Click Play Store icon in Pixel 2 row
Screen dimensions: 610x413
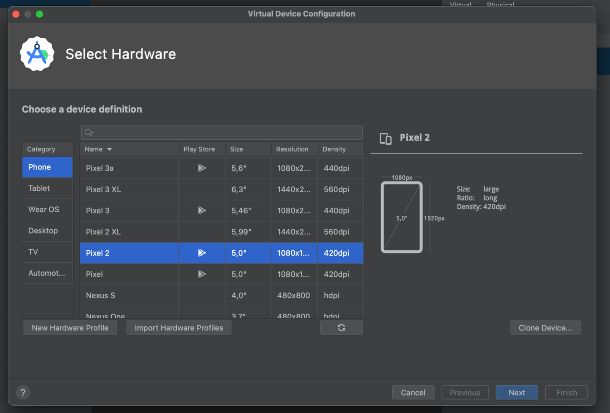[202, 253]
